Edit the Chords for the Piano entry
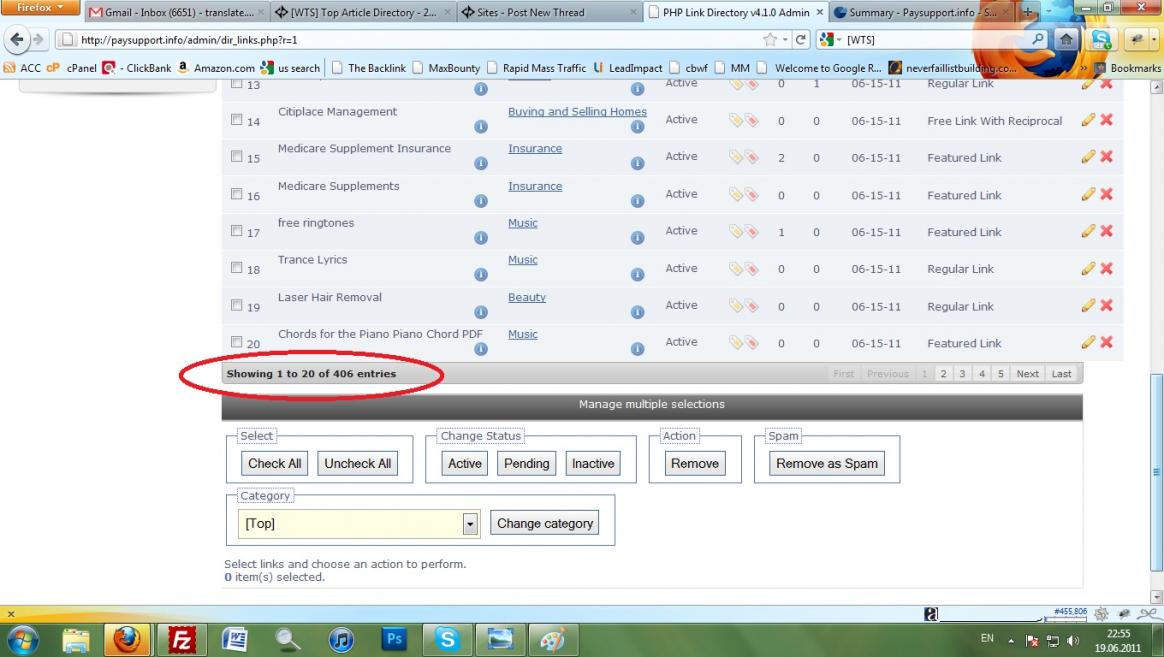This screenshot has width=1164, height=657. coord(1088,342)
